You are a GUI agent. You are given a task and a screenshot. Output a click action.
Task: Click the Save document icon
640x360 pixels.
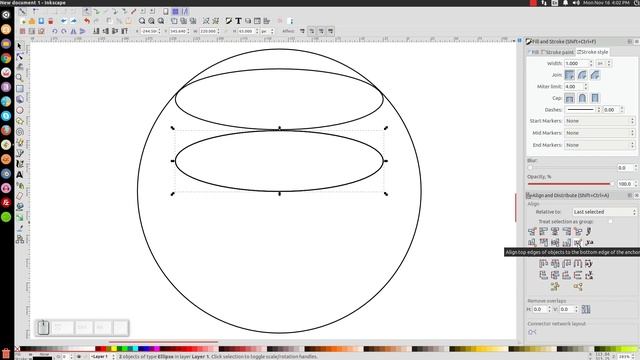pyautogui.click(x=41, y=21)
